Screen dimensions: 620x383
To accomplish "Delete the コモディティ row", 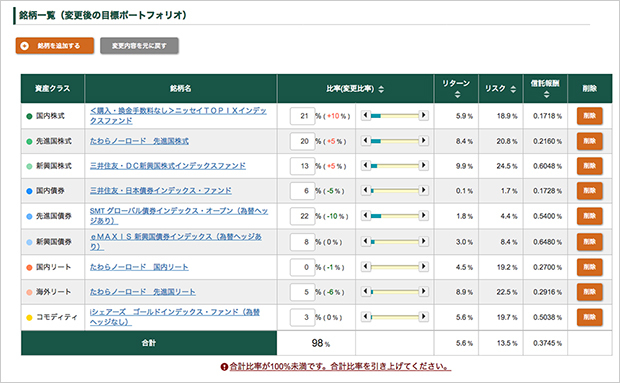I will tap(590, 317).
